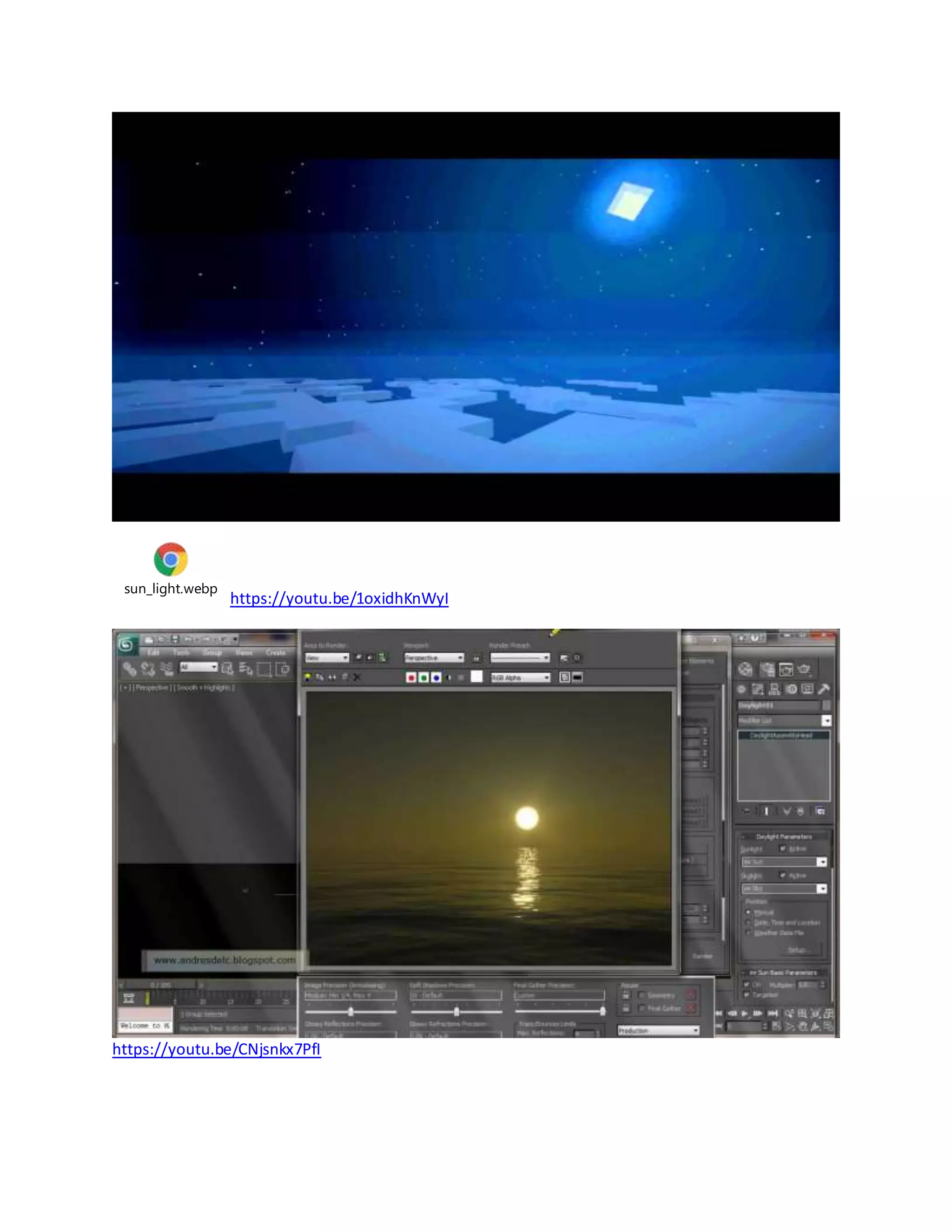
Task: Click the Select and Link chain icon
Action: pos(130,669)
